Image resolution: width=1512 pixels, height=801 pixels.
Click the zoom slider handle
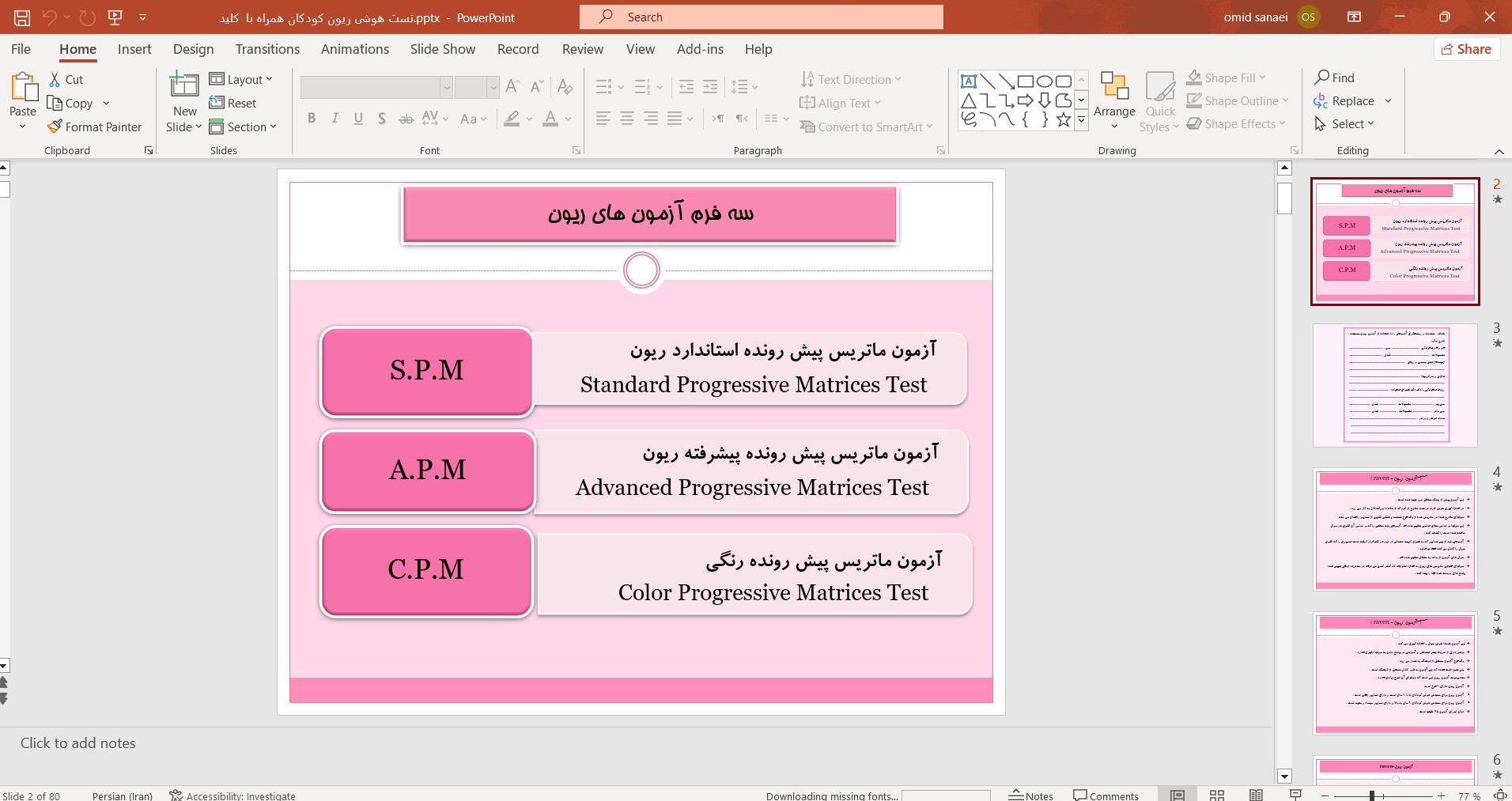1372,795
